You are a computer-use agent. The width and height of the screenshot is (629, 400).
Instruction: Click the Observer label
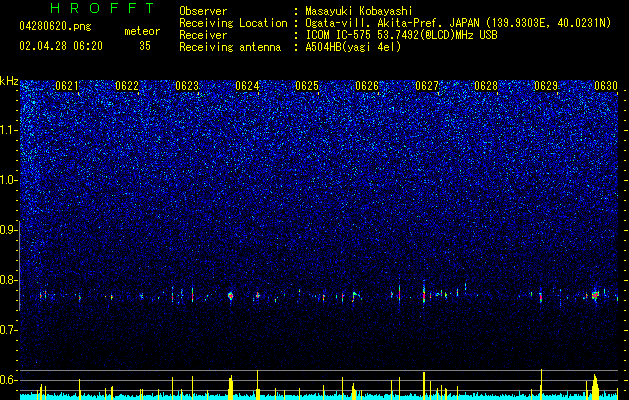203,11
